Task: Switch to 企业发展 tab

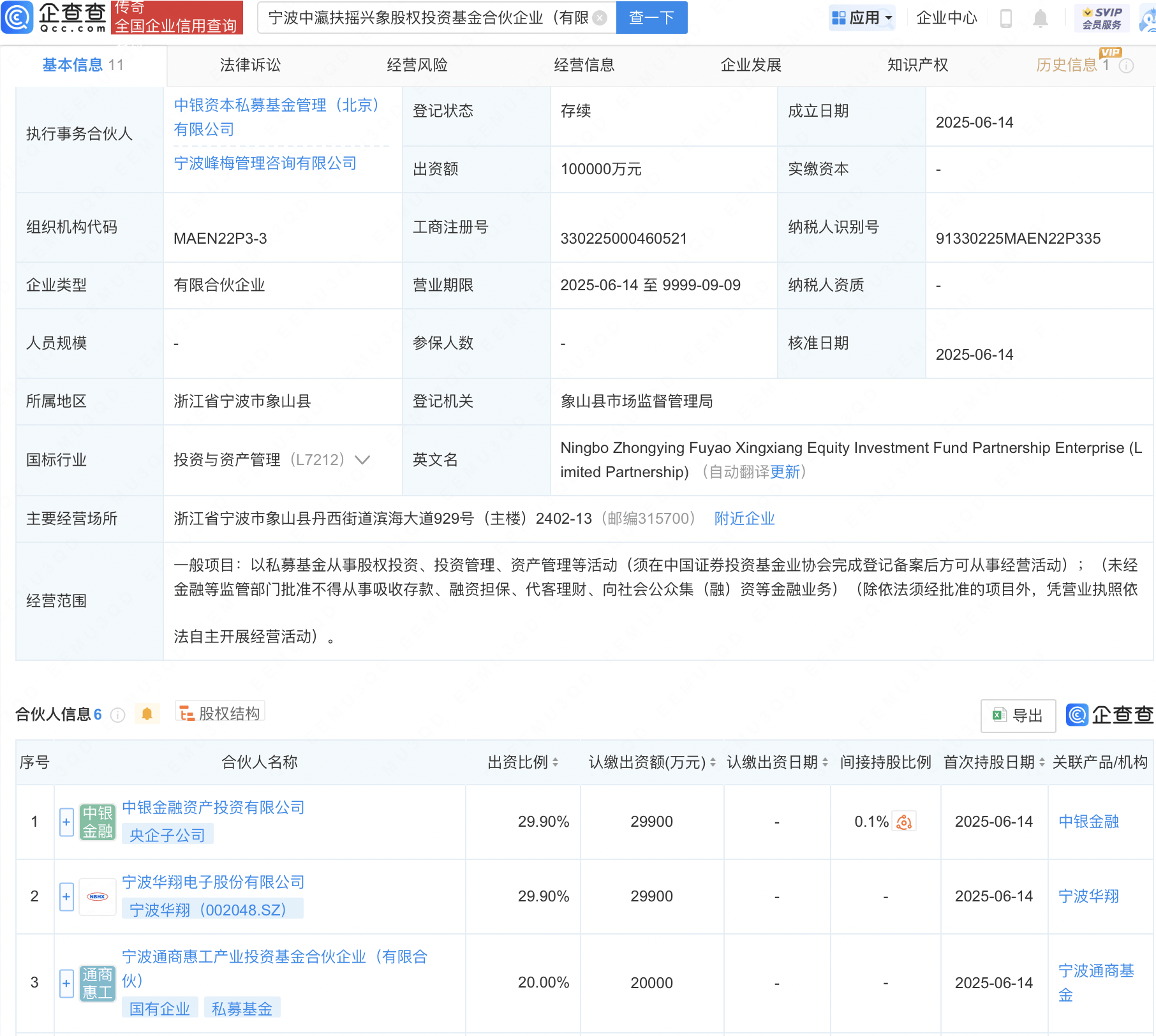Action: pyautogui.click(x=751, y=65)
